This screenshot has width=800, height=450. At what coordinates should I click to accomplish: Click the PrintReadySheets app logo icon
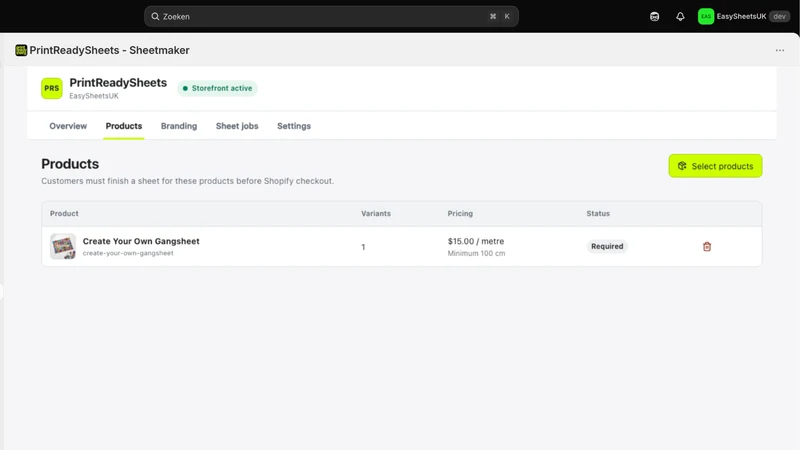pos(21,50)
